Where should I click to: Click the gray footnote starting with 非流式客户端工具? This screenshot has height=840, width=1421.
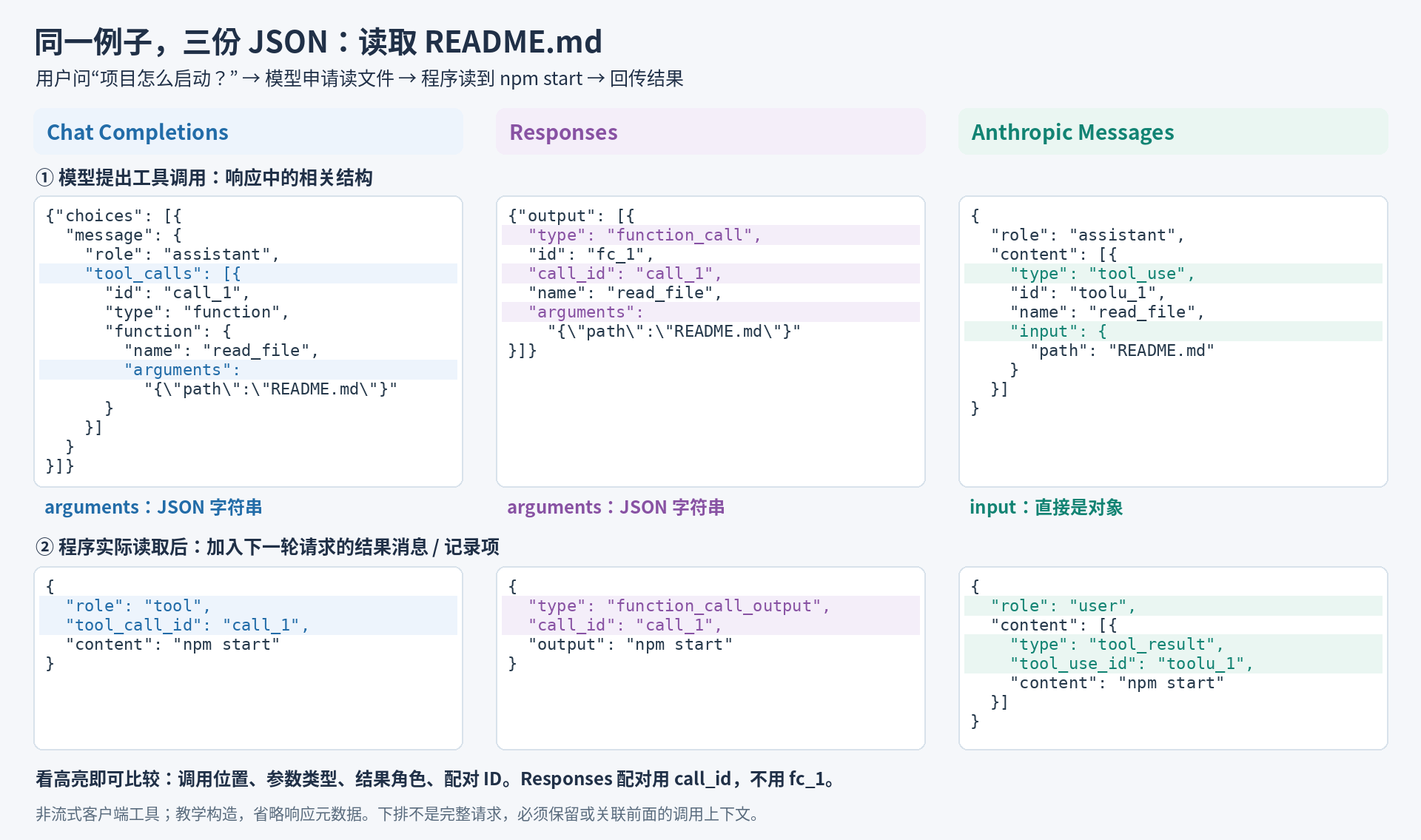click(397, 814)
